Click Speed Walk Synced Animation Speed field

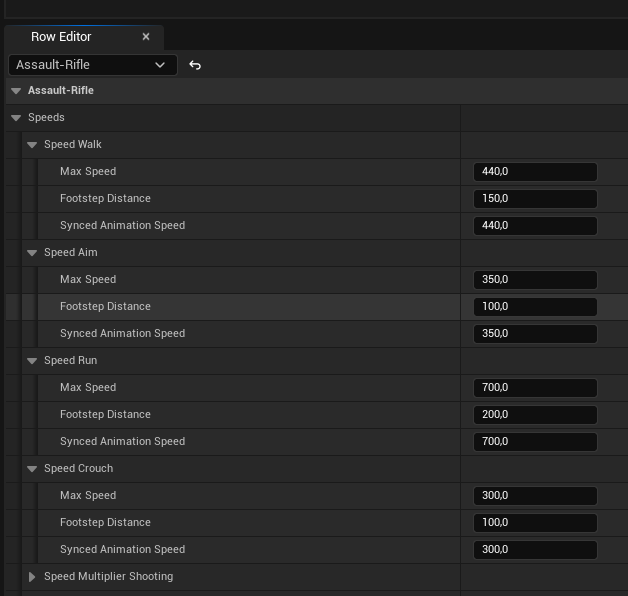[x=535, y=226]
